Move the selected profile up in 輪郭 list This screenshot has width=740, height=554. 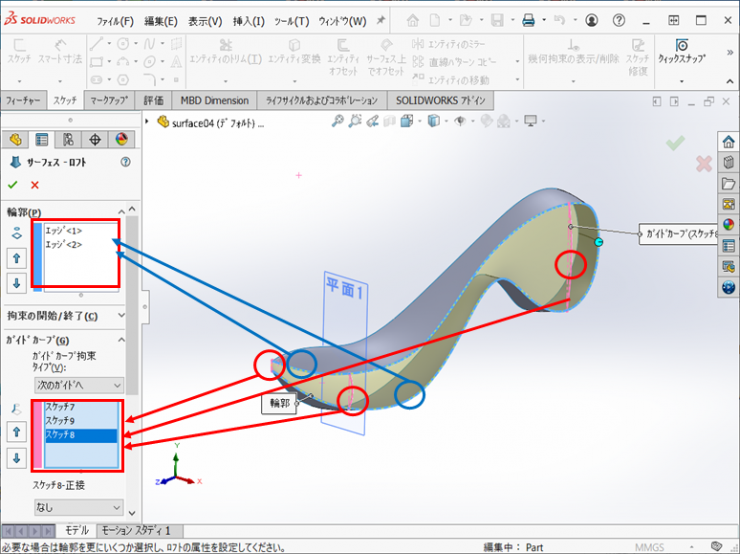pyautogui.click(x=17, y=258)
